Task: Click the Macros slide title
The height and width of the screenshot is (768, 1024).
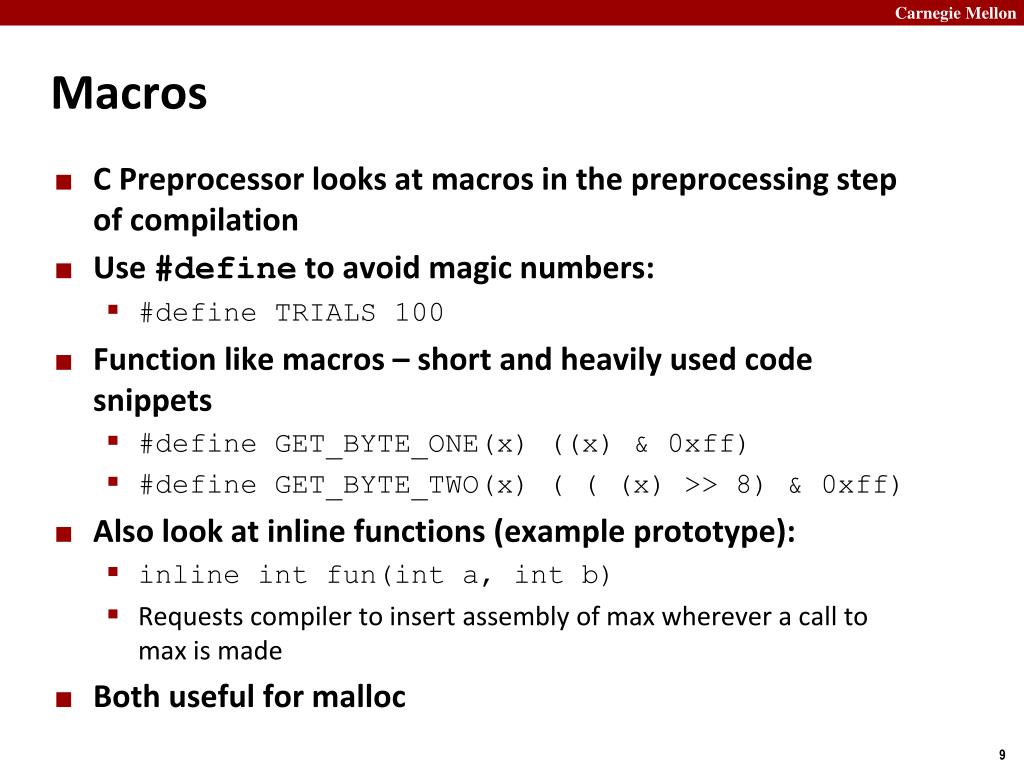Action: click(x=129, y=93)
